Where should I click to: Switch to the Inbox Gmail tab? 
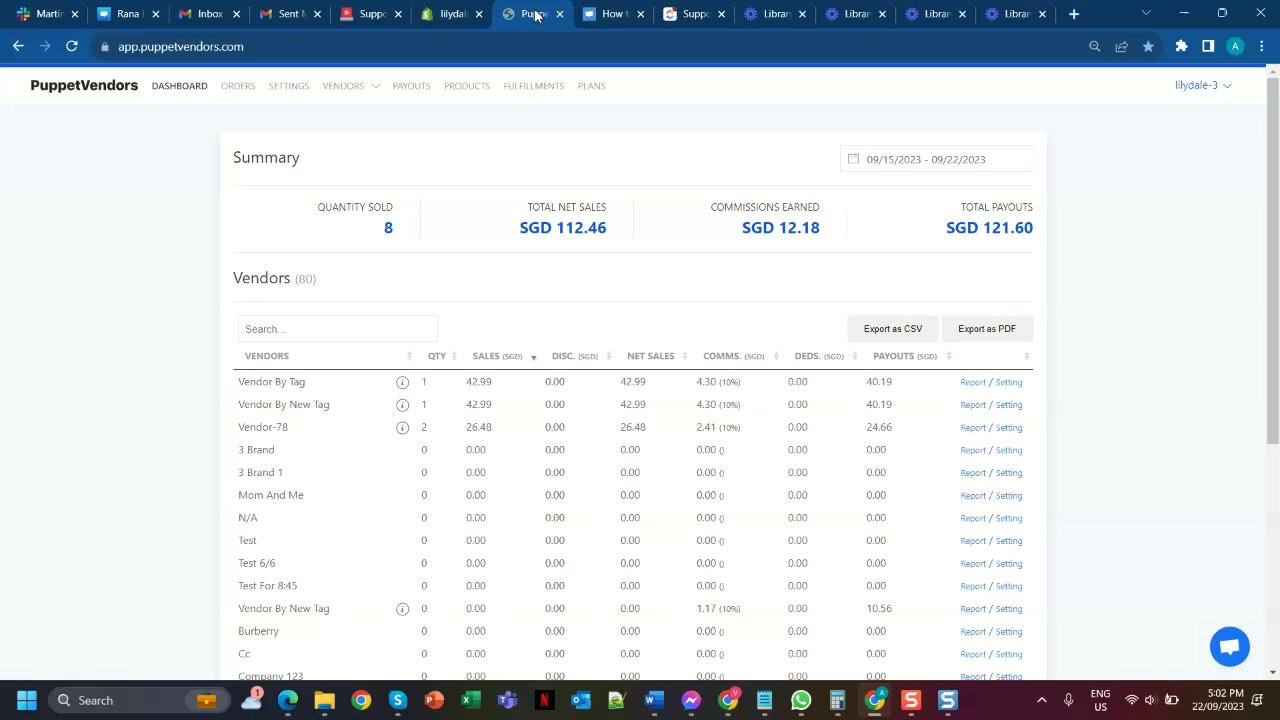tap(209, 14)
